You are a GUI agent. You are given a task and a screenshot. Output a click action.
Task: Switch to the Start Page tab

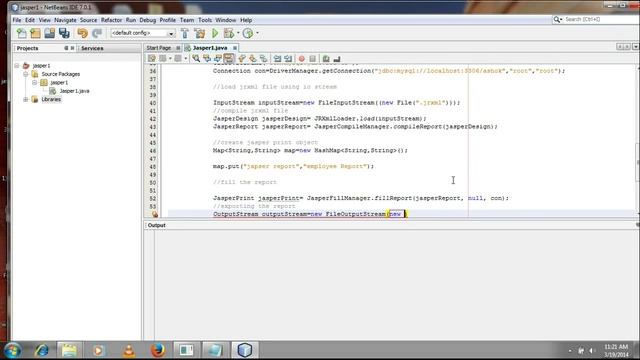(159, 48)
